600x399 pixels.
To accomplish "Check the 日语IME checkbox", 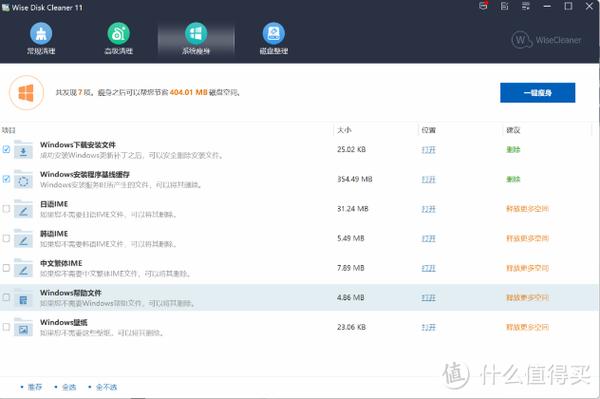I will 6,208.
